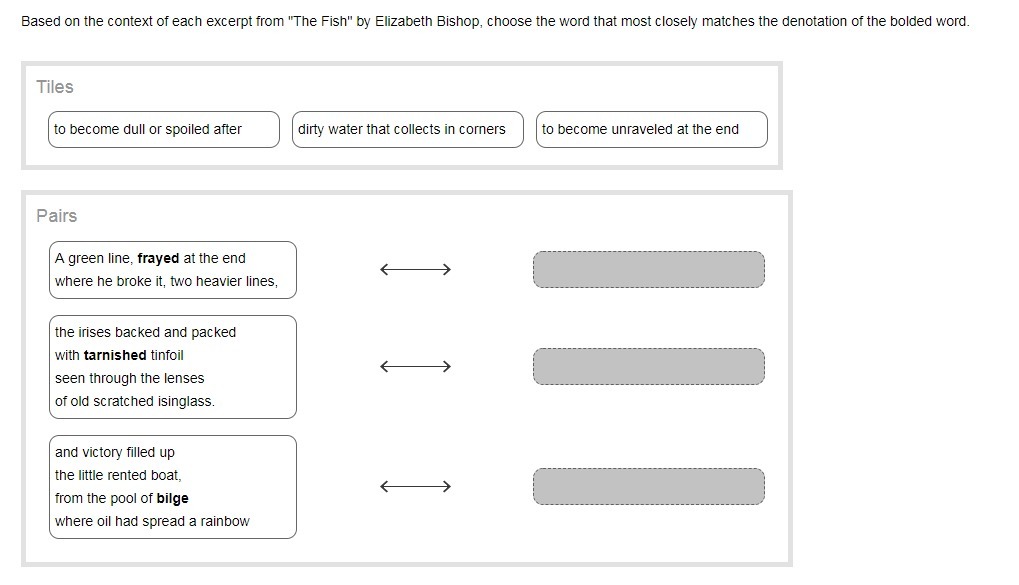The height and width of the screenshot is (585, 1019).
Task: Pick the "dirty water that collects in corners" tile
Action: [x=407, y=130]
